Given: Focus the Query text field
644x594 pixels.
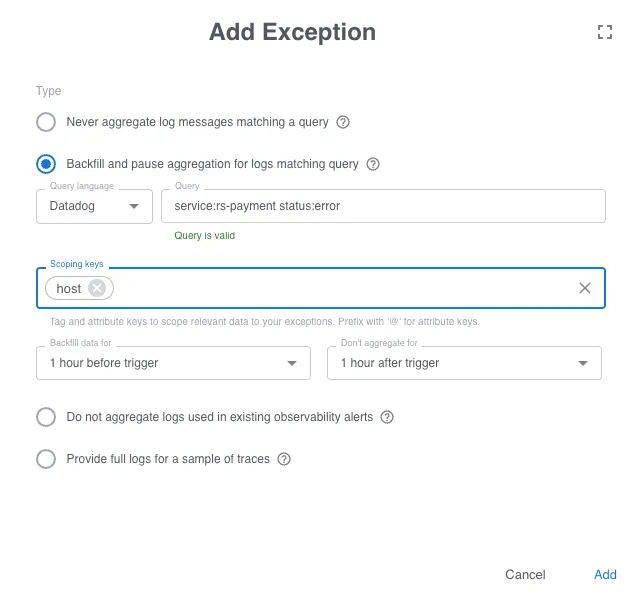Looking at the screenshot, I should pyautogui.click(x=383, y=206).
